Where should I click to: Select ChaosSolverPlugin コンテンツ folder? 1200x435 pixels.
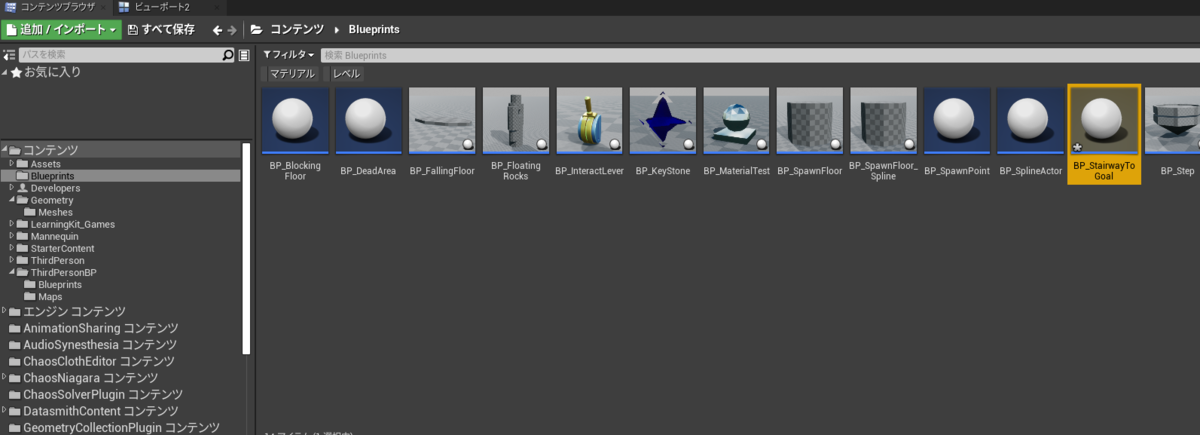(98, 394)
